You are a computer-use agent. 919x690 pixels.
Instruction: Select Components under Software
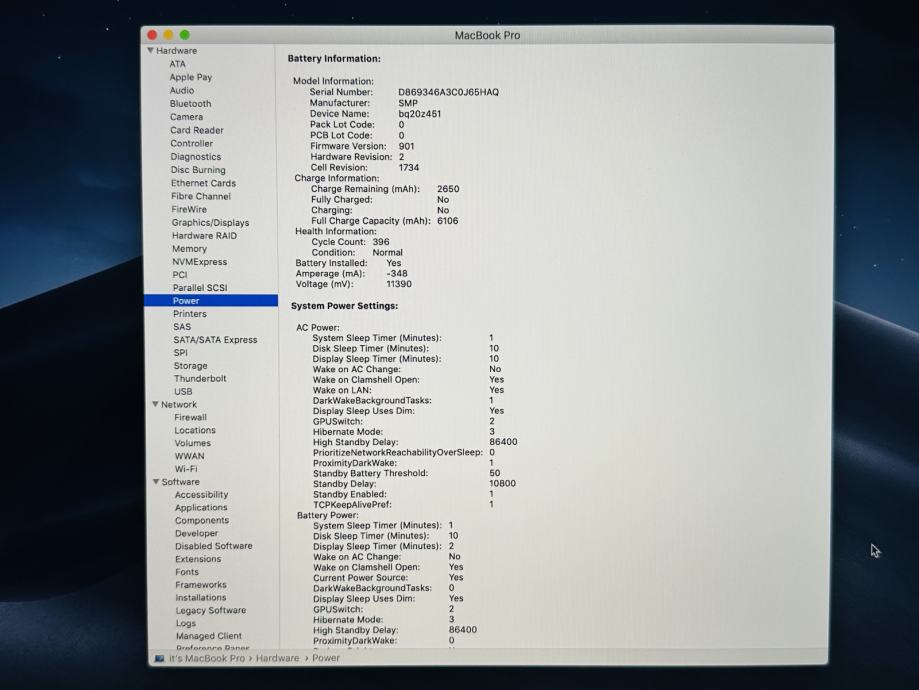coord(202,520)
